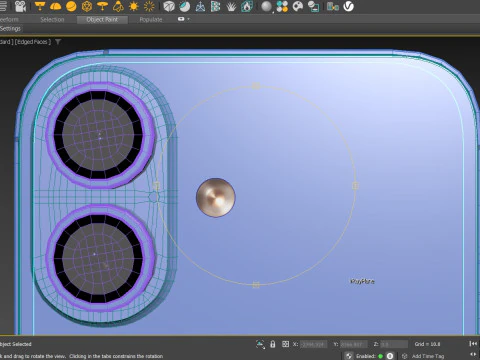The height and width of the screenshot is (360, 480).
Task: Click the Grid = 10.0 readout
Action: [427, 344]
